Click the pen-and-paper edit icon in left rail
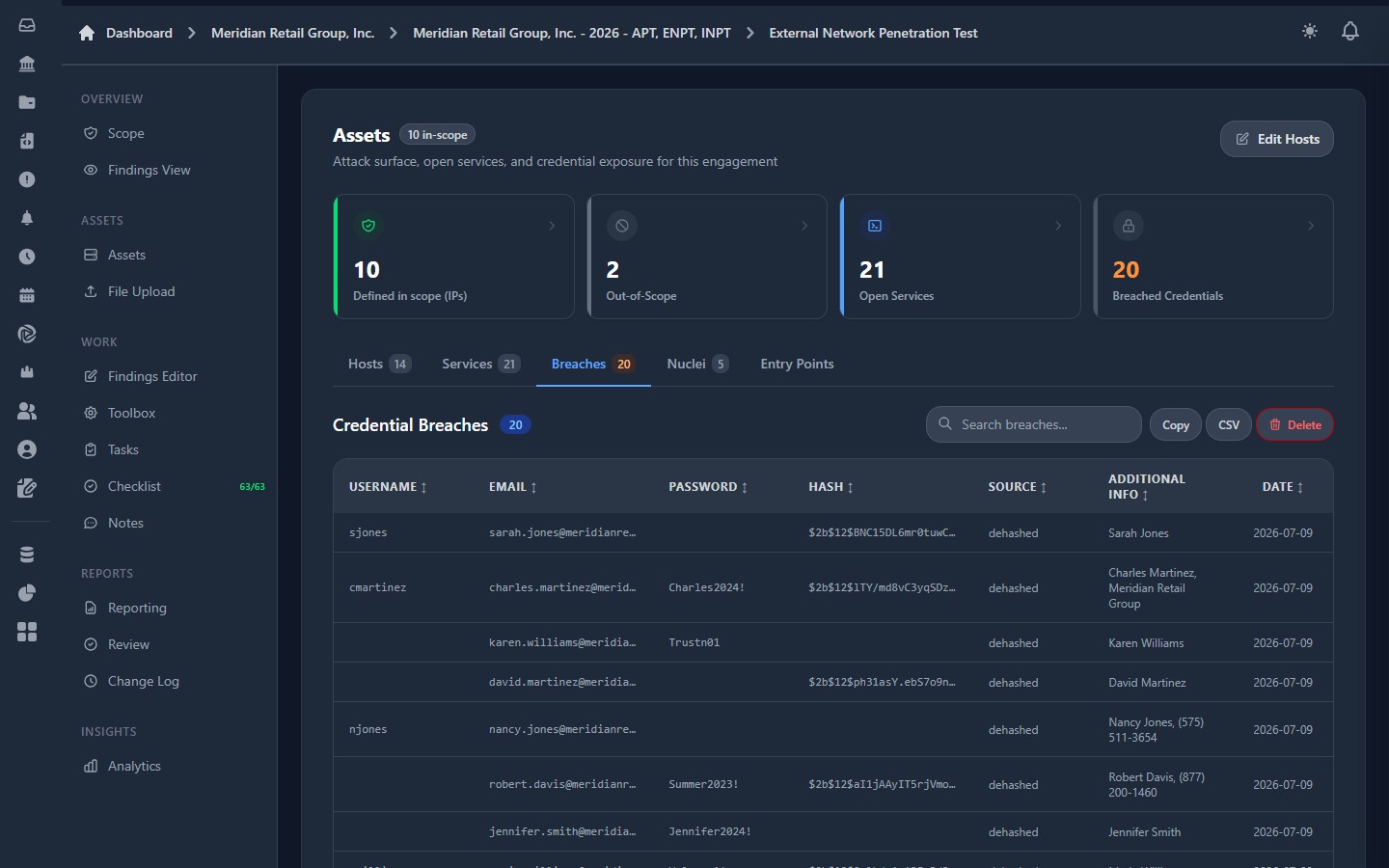Viewport: 1389px width, 868px height. coord(27,488)
